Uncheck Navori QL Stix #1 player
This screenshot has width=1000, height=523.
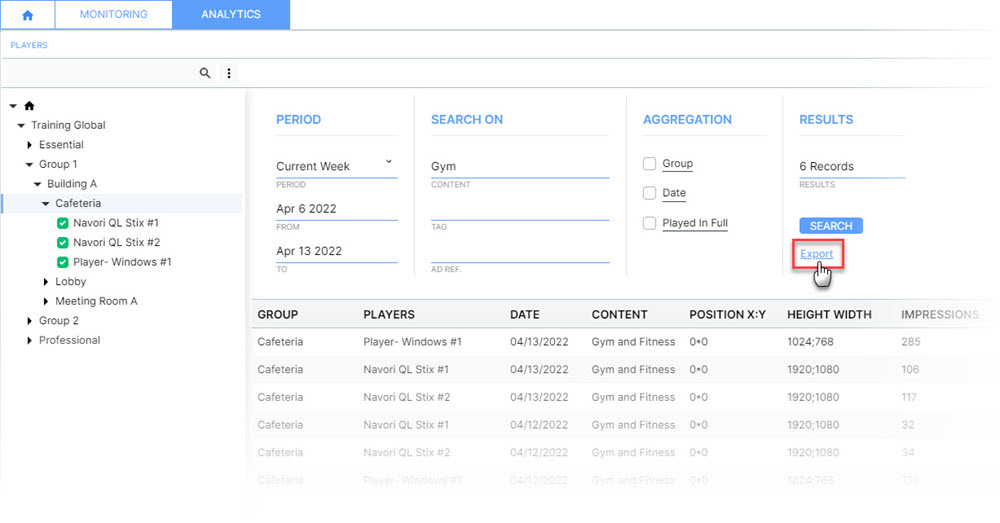[63, 223]
